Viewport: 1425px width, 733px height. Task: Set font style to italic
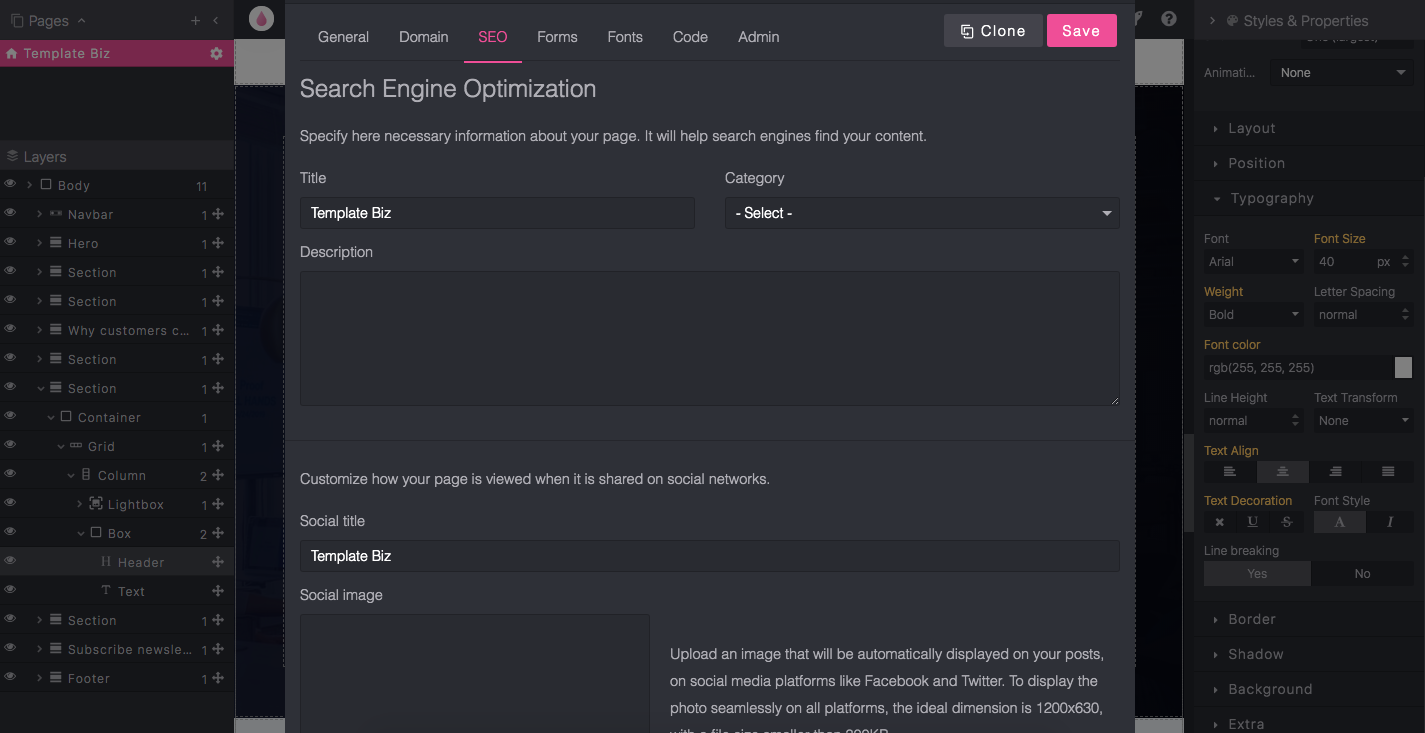[1389, 522]
